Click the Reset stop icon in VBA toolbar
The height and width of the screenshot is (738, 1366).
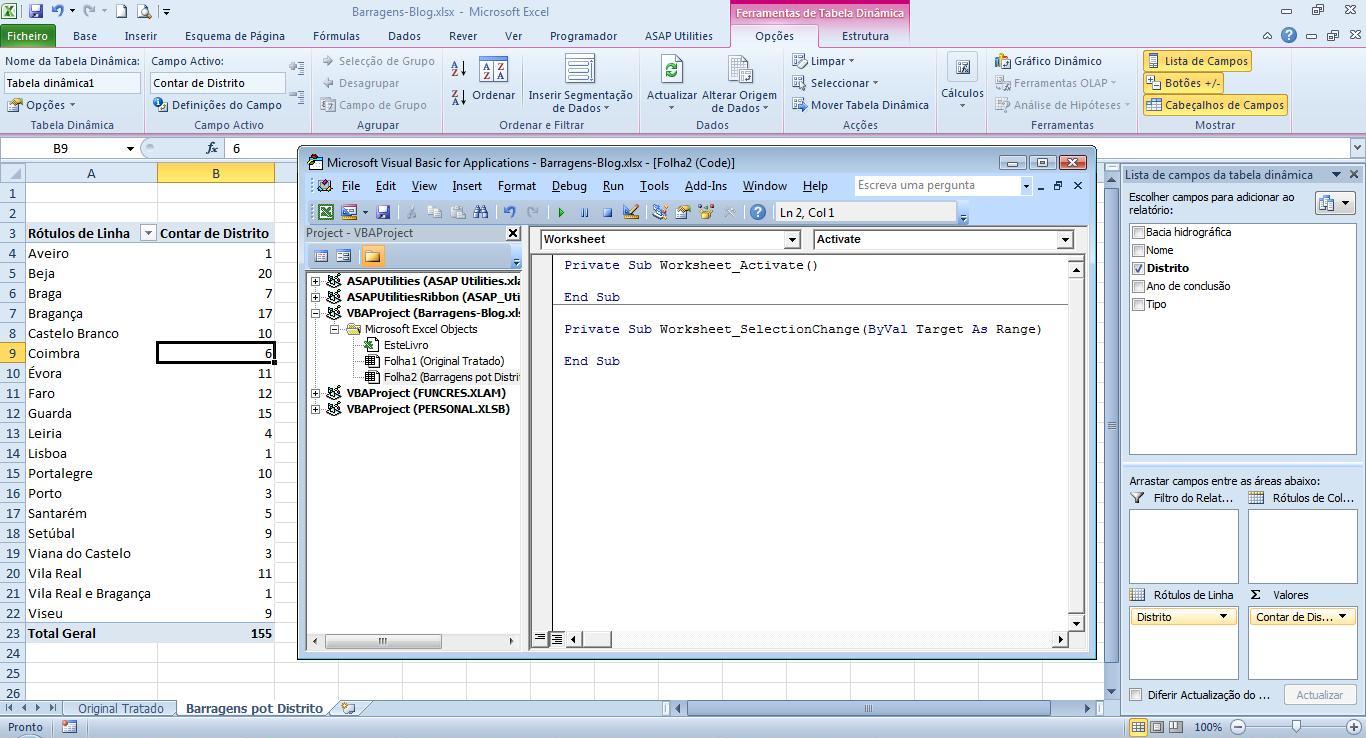(x=607, y=212)
